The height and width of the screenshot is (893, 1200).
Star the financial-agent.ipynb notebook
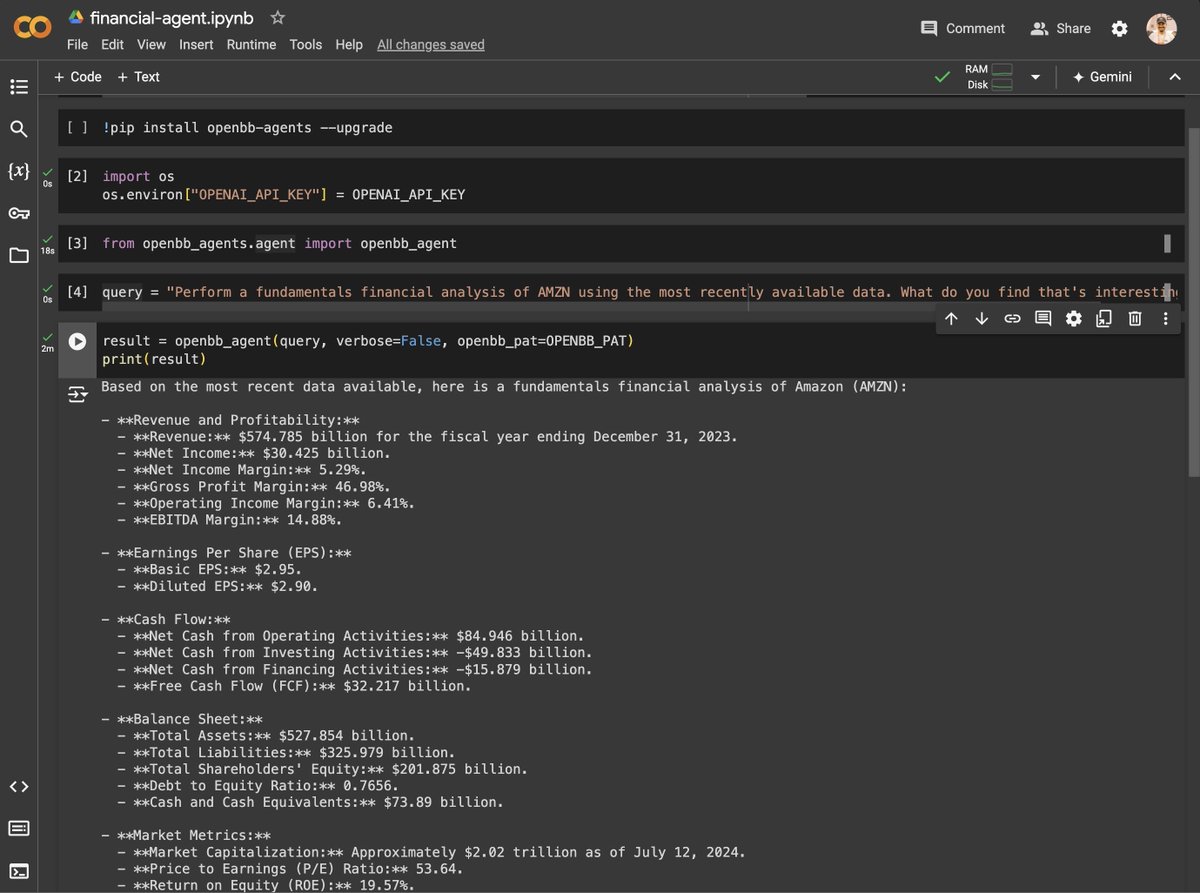click(278, 18)
